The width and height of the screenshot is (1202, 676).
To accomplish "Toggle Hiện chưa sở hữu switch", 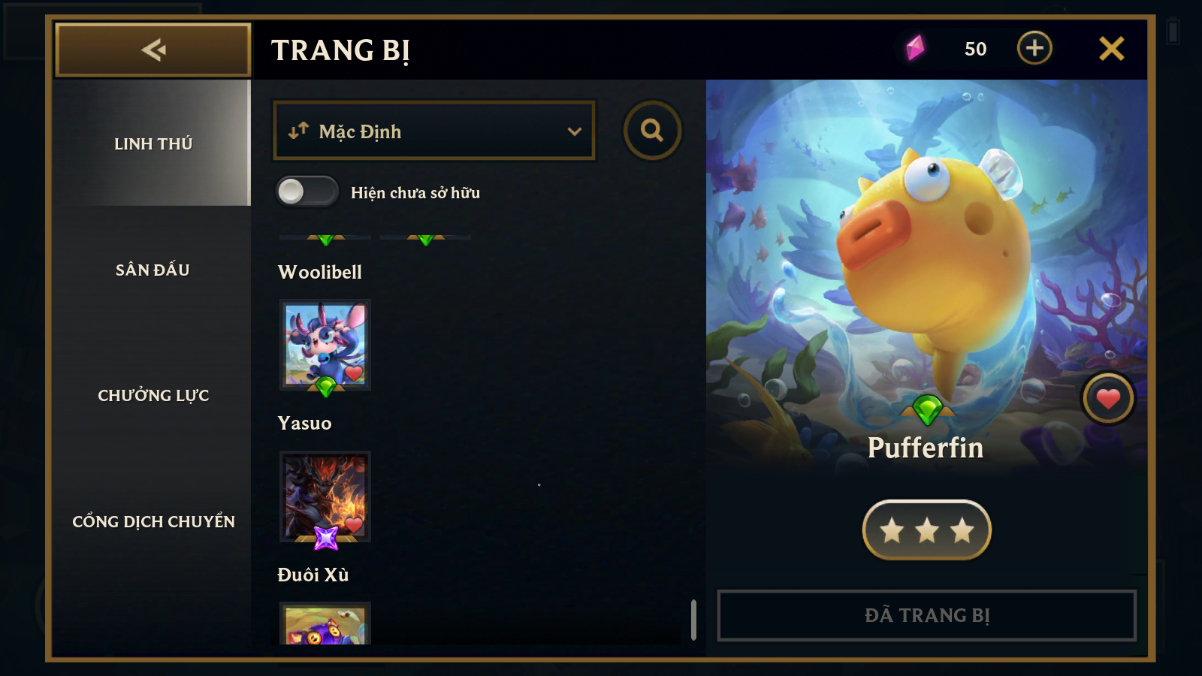I will [x=307, y=192].
